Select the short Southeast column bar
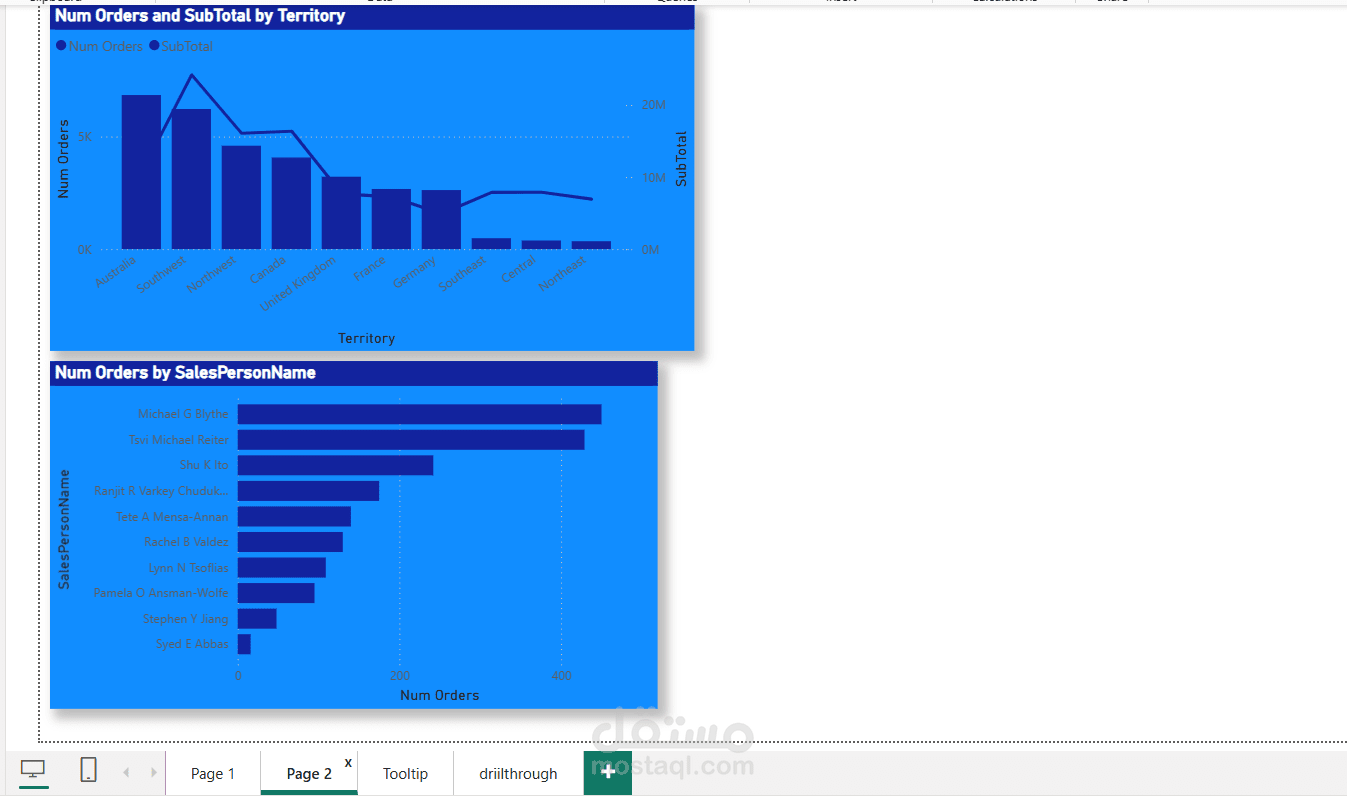 (491, 243)
